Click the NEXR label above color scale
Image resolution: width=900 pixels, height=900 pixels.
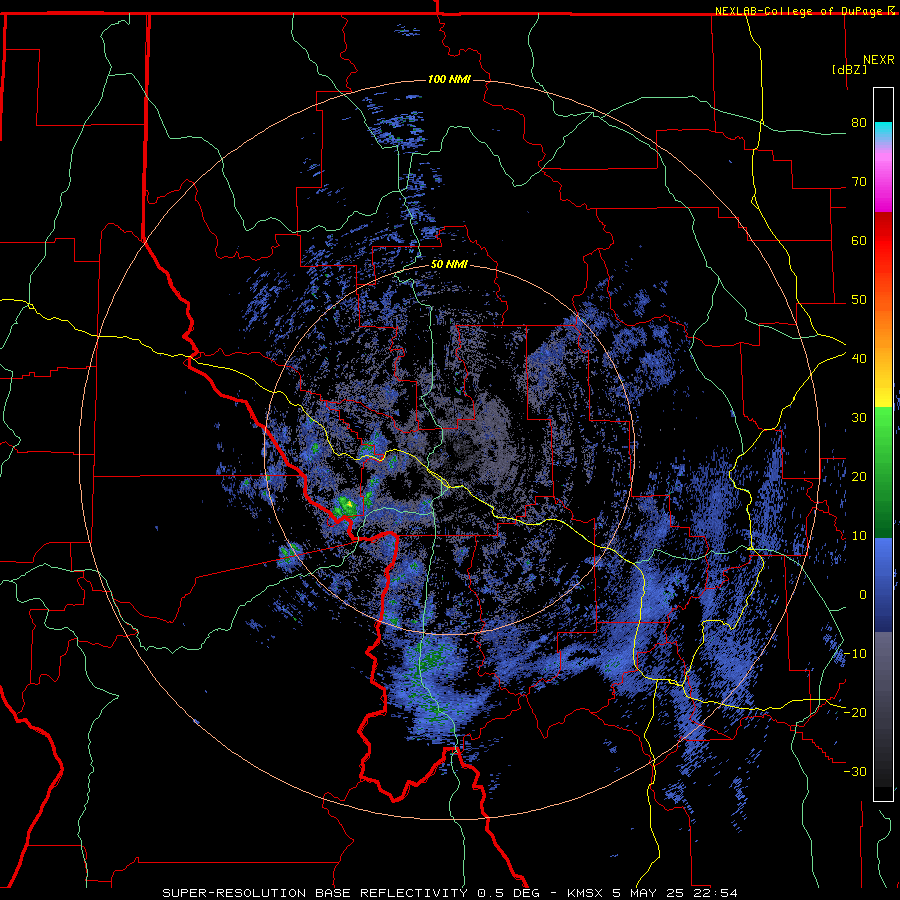pos(879,60)
